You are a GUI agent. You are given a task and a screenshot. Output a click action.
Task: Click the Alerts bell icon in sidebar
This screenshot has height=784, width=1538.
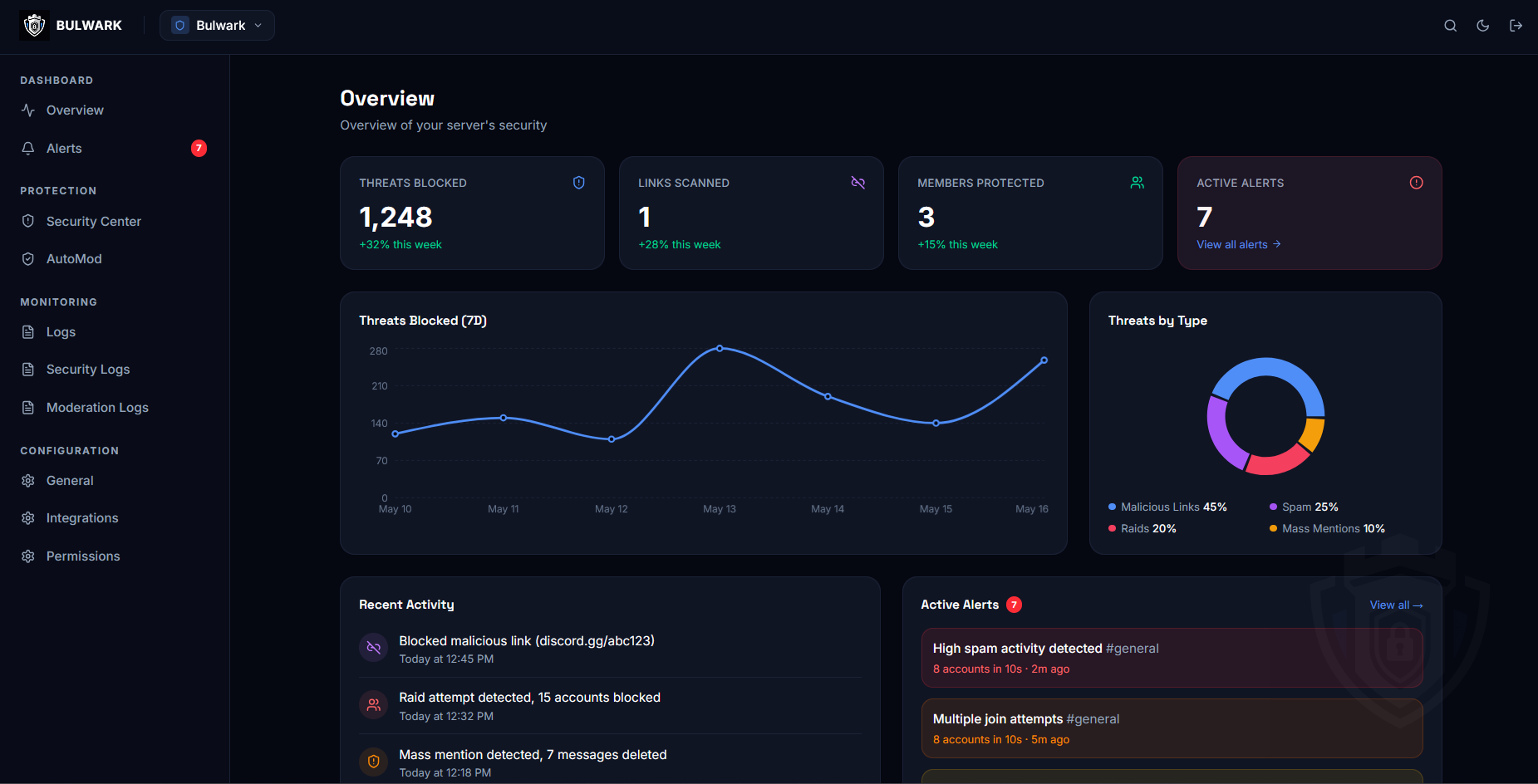tap(28, 149)
